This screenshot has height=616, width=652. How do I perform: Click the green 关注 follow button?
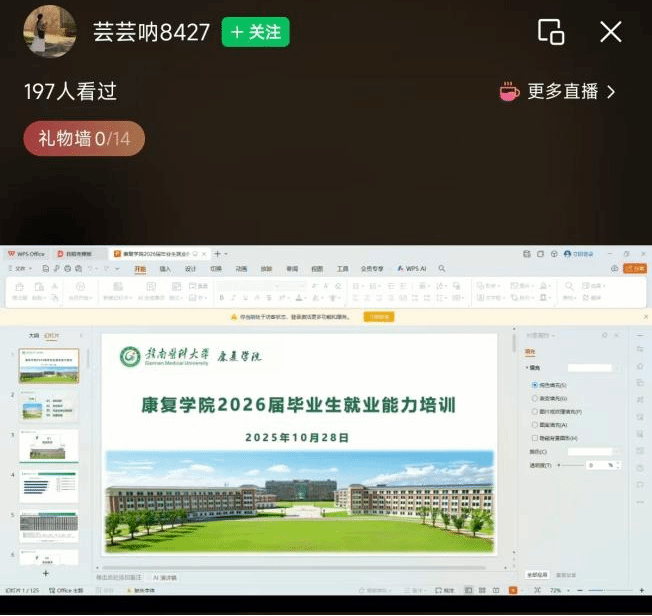point(255,32)
